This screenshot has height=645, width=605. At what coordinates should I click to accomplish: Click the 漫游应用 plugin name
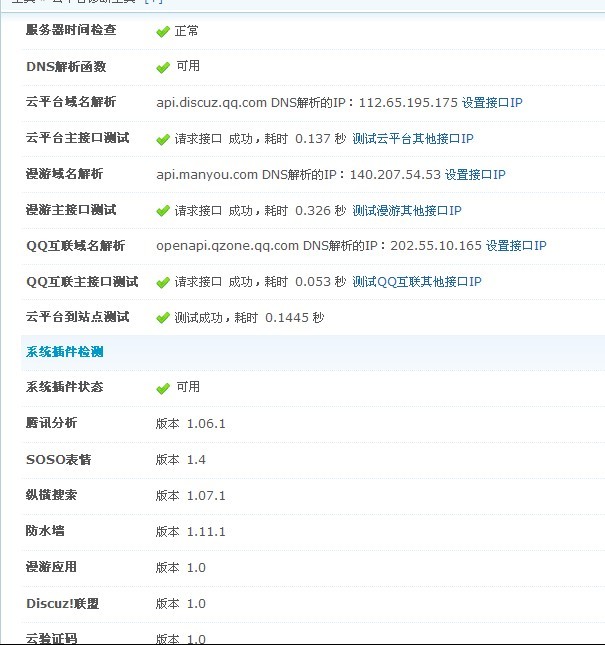[x=51, y=567]
